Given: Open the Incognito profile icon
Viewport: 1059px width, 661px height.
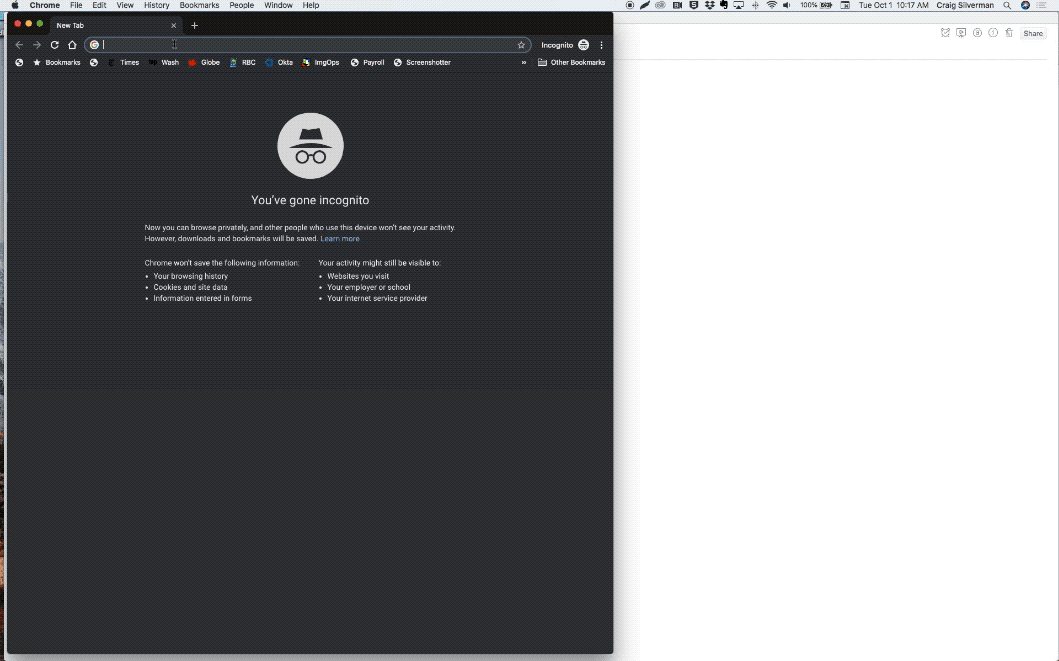Looking at the screenshot, I should click(584, 45).
